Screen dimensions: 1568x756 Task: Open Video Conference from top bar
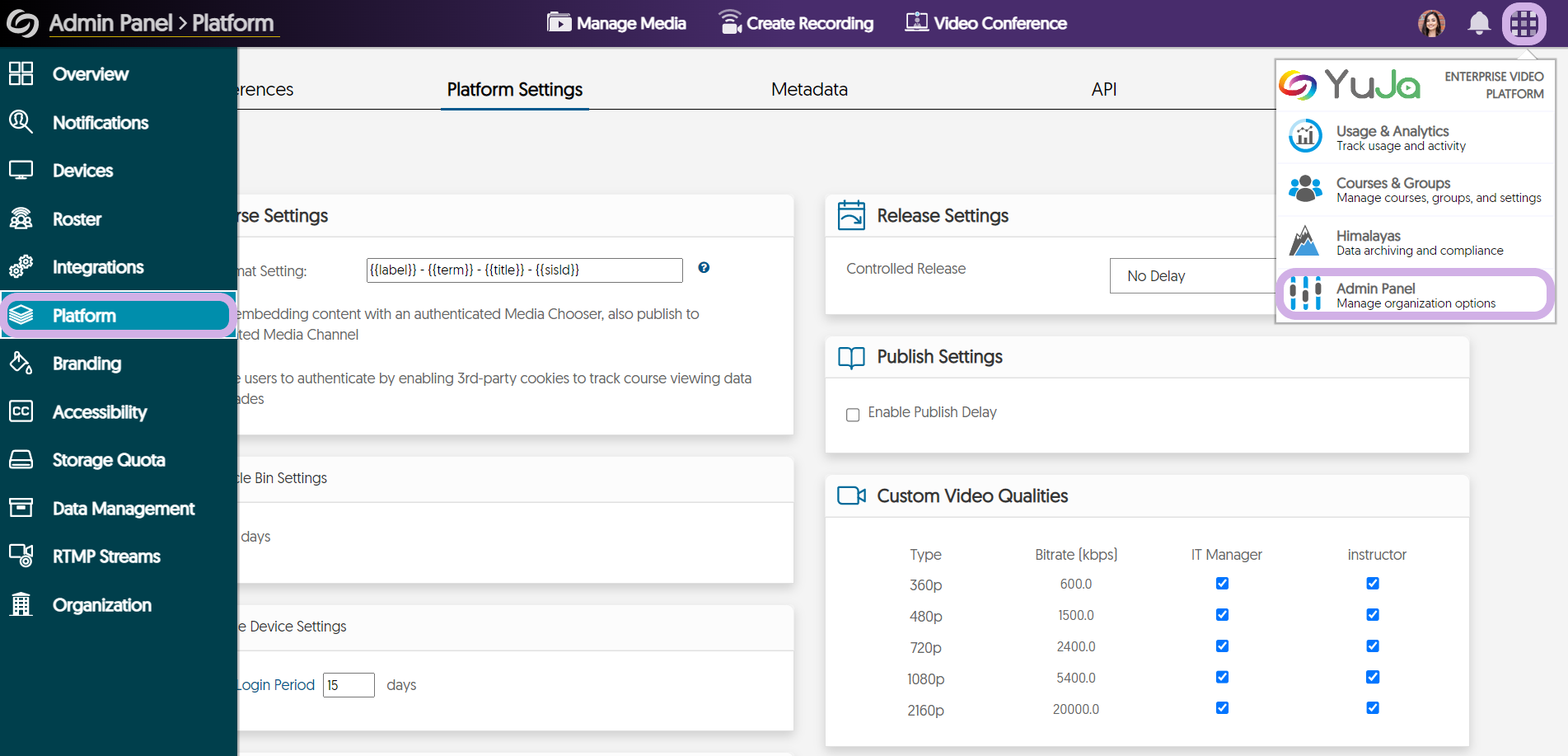point(985,23)
